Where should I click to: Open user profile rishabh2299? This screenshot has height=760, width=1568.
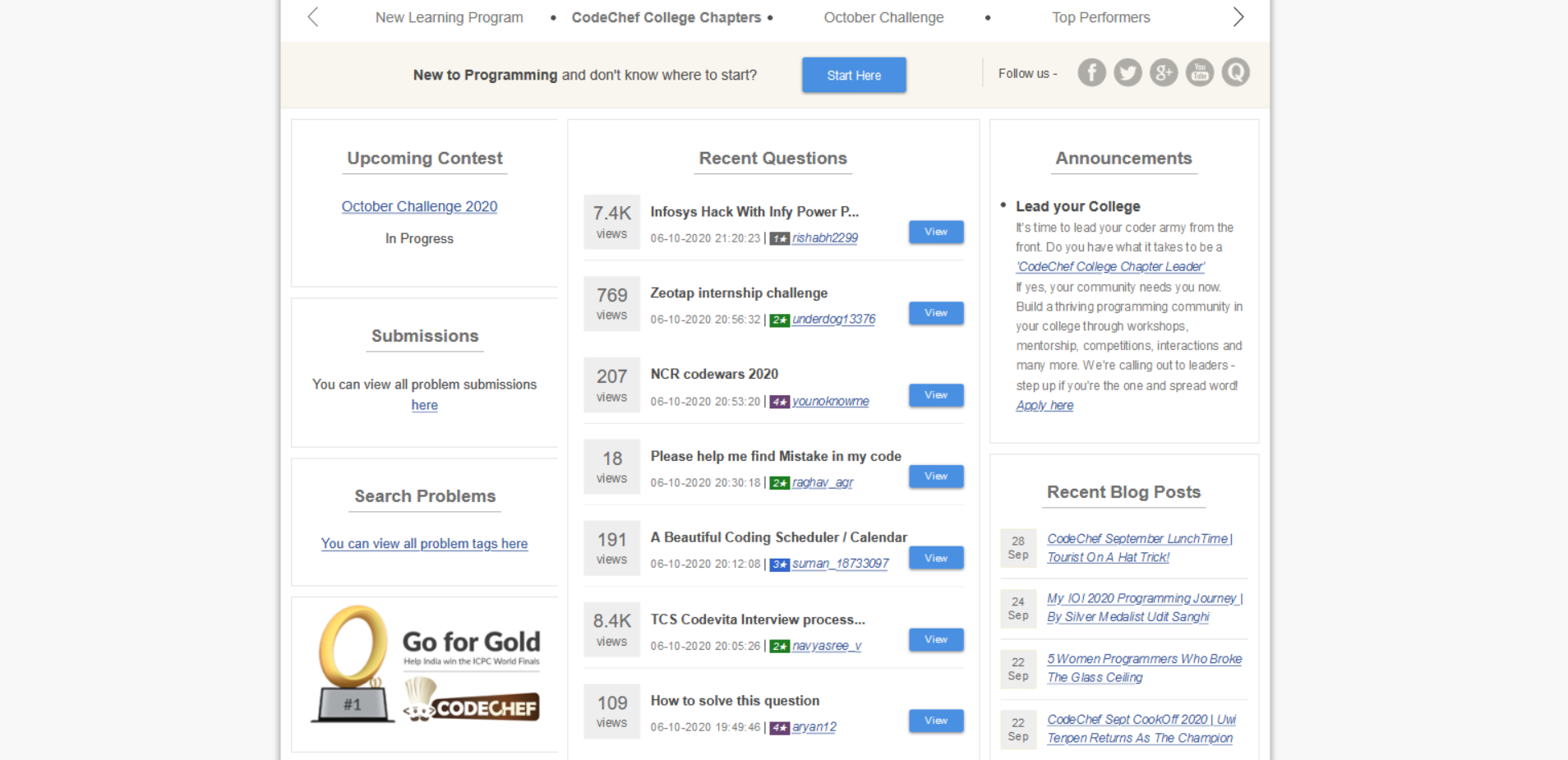click(824, 238)
